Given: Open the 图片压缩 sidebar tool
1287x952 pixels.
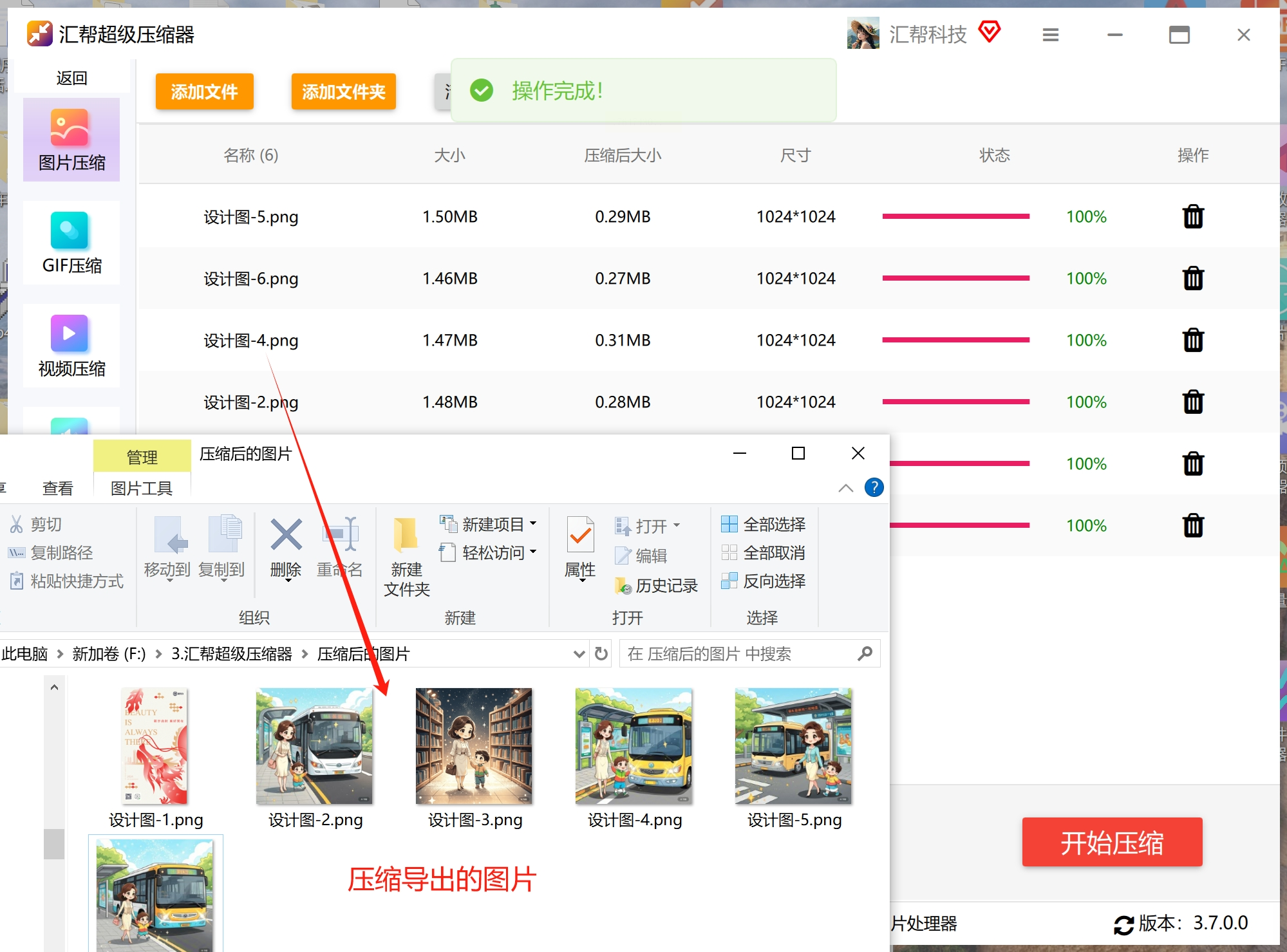Looking at the screenshot, I should (71, 140).
